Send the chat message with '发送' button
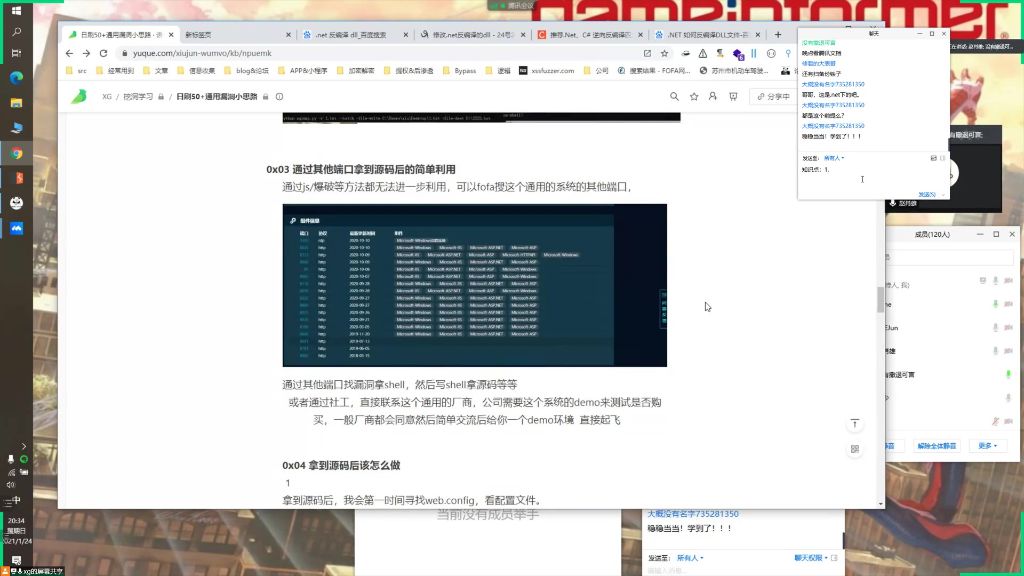 click(927, 195)
